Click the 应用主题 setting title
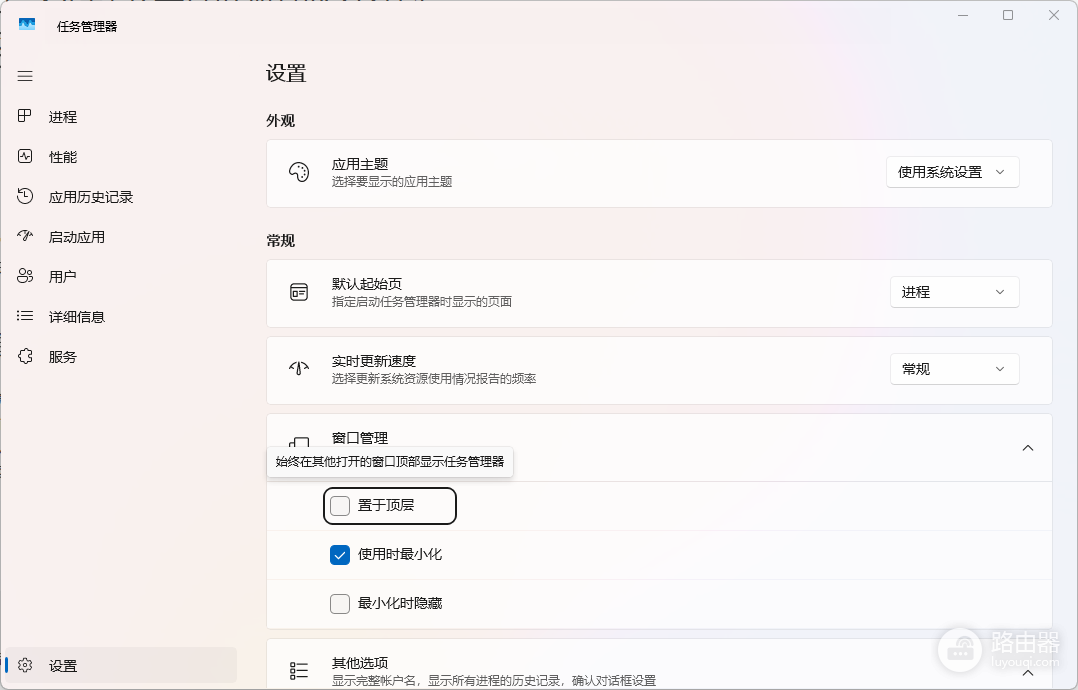The image size is (1078, 690). coord(360,164)
